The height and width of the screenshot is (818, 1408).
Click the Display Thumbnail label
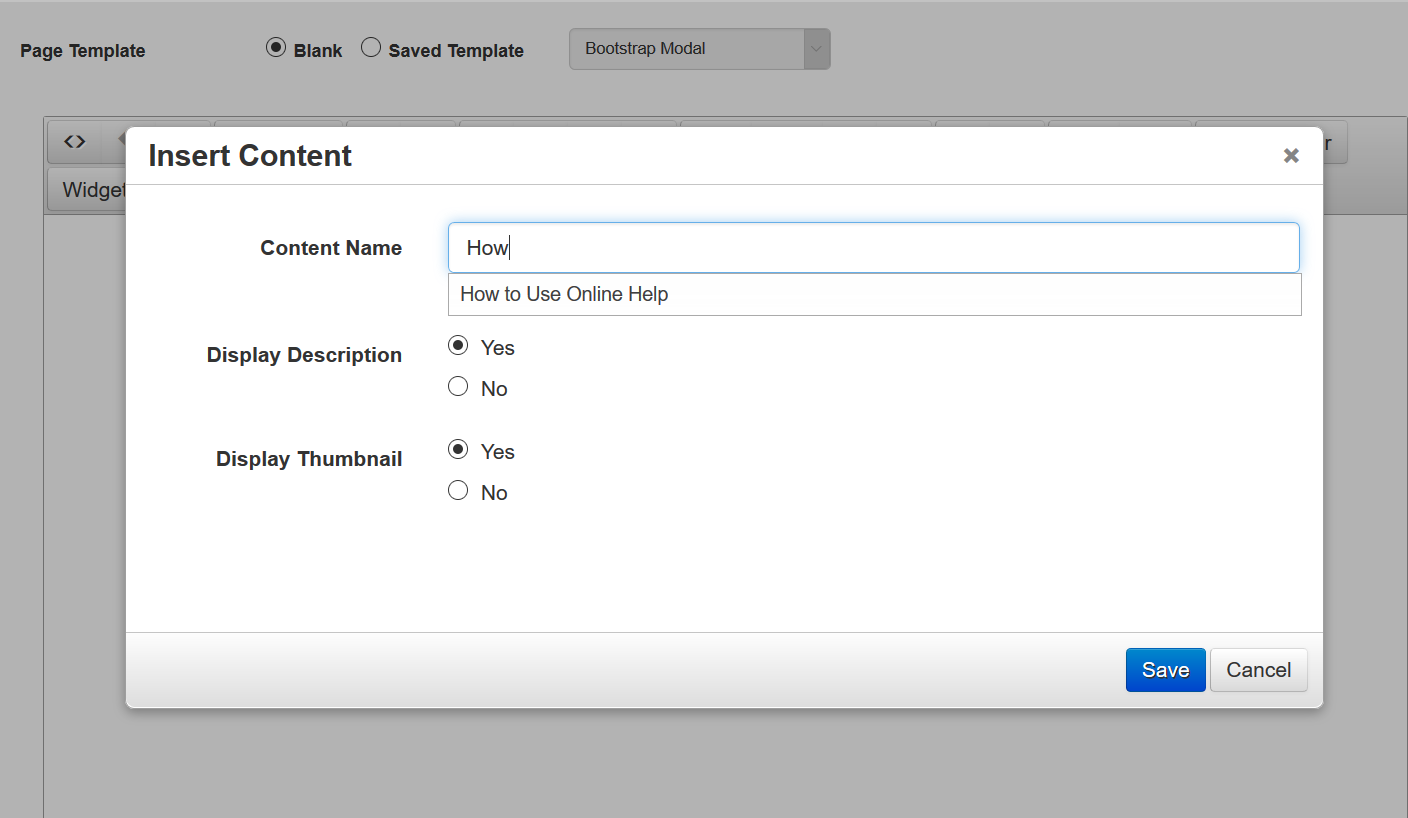tap(309, 459)
